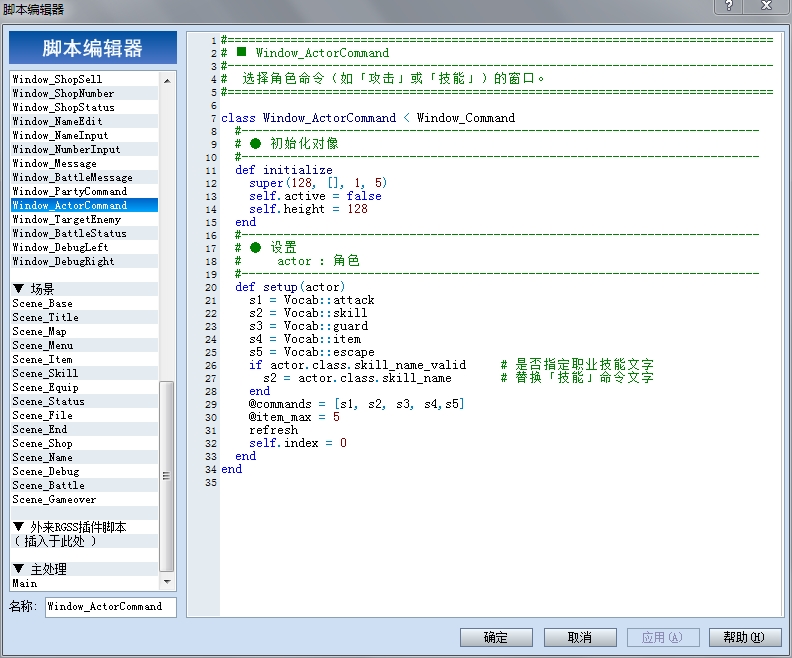
Task: Place cursor on 'def setup(actor)' line
Action: click(290, 287)
